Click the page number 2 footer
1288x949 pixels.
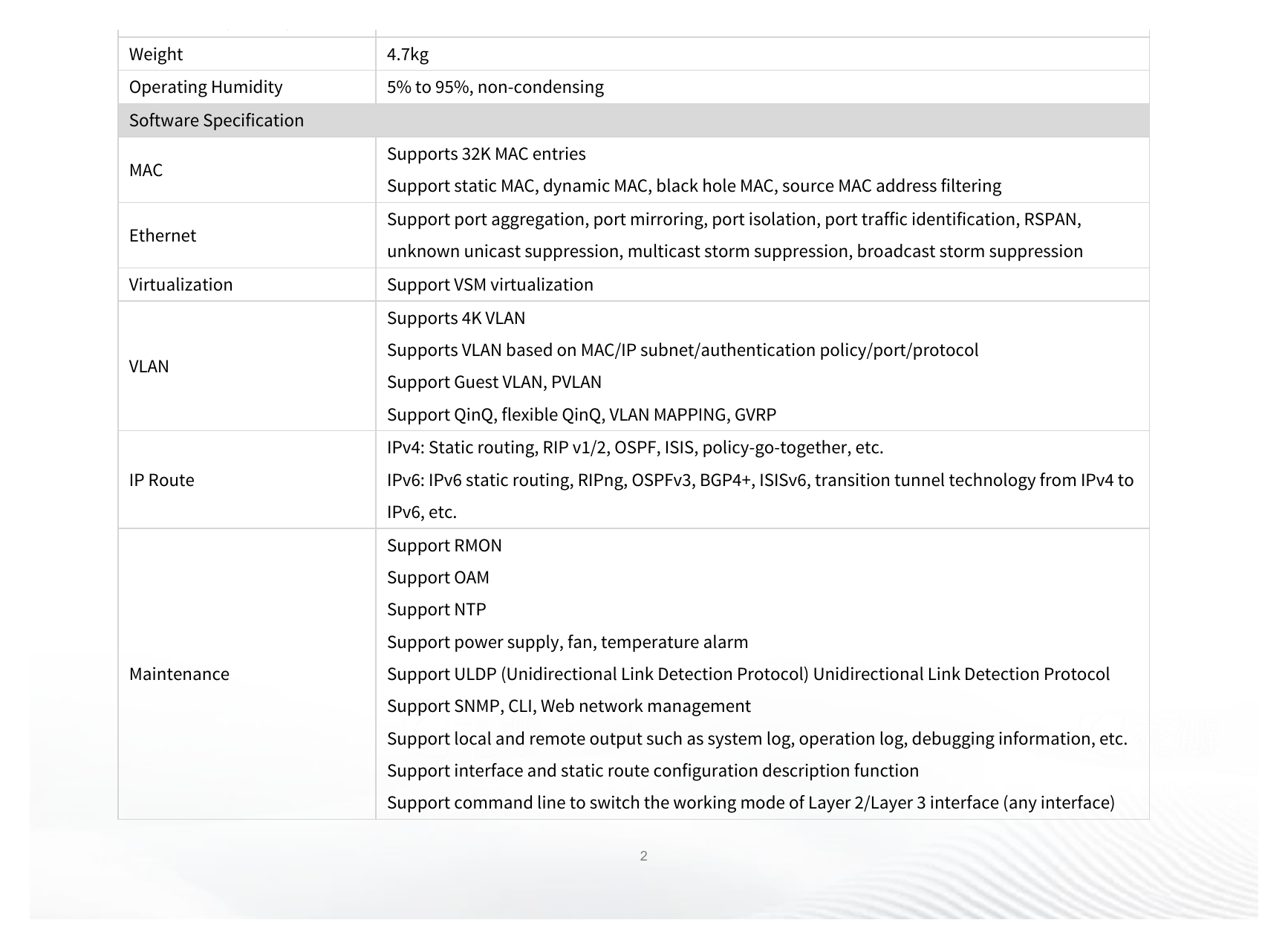[643, 856]
